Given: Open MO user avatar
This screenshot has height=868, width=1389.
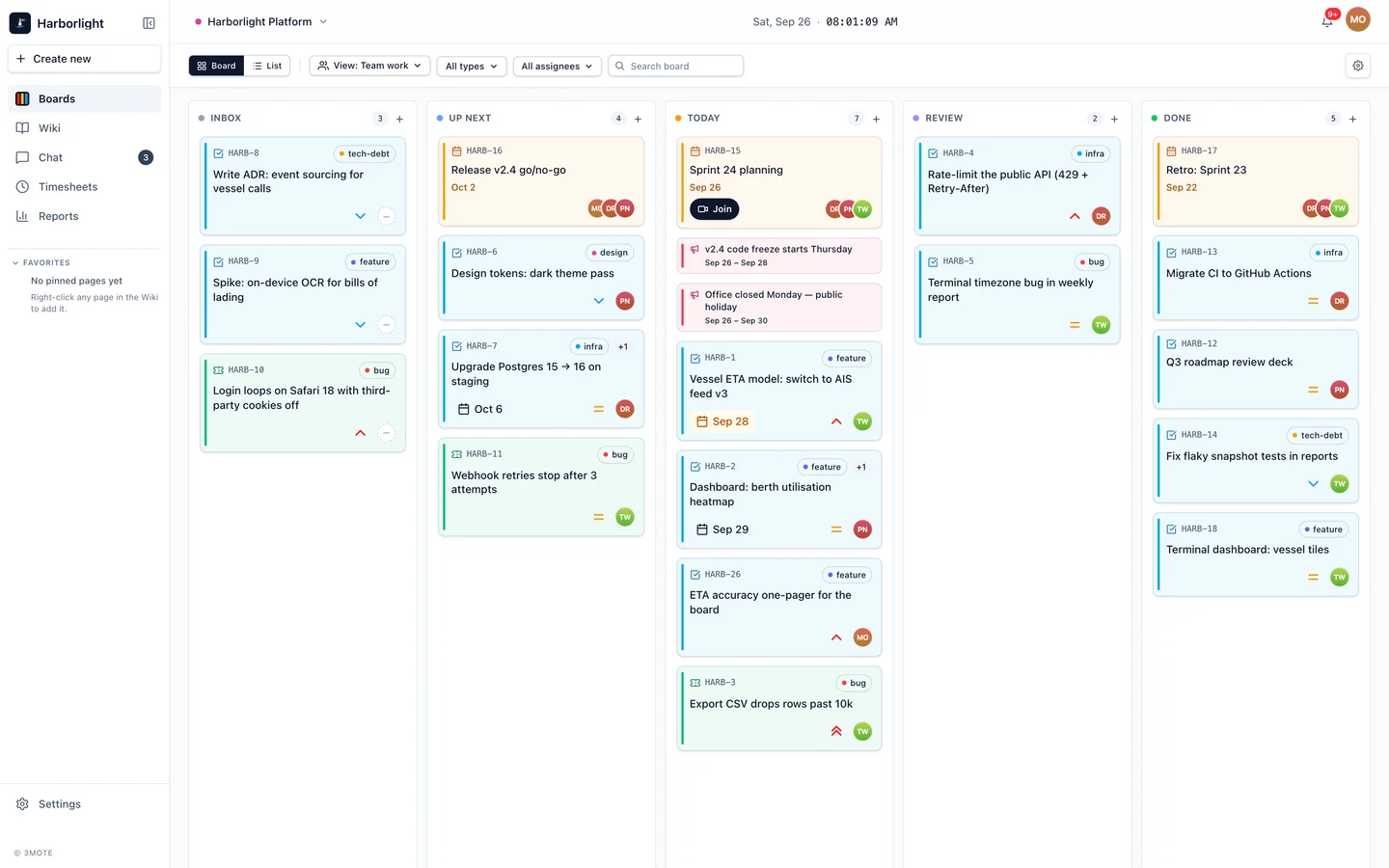Looking at the screenshot, I should [1358, 19].
